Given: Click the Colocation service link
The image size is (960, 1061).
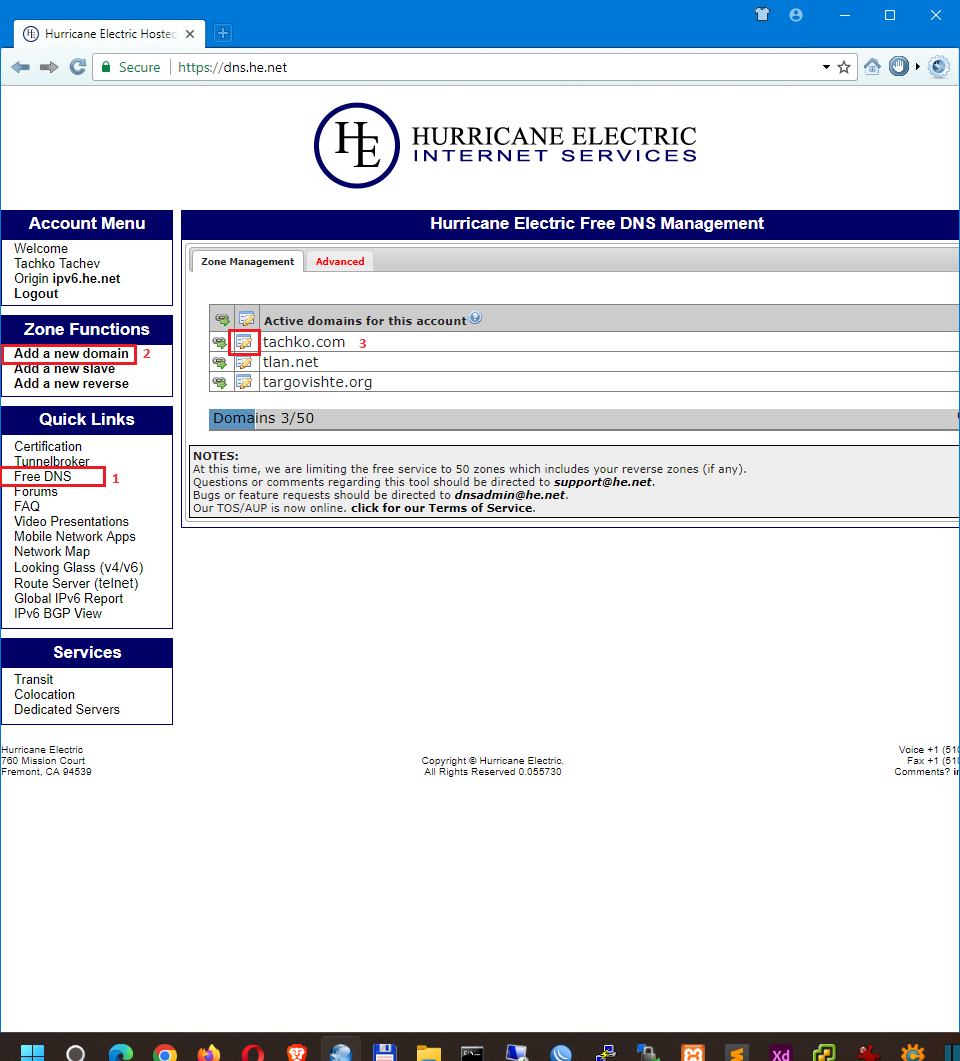Looking at the screenshot, I should point(44,694).
